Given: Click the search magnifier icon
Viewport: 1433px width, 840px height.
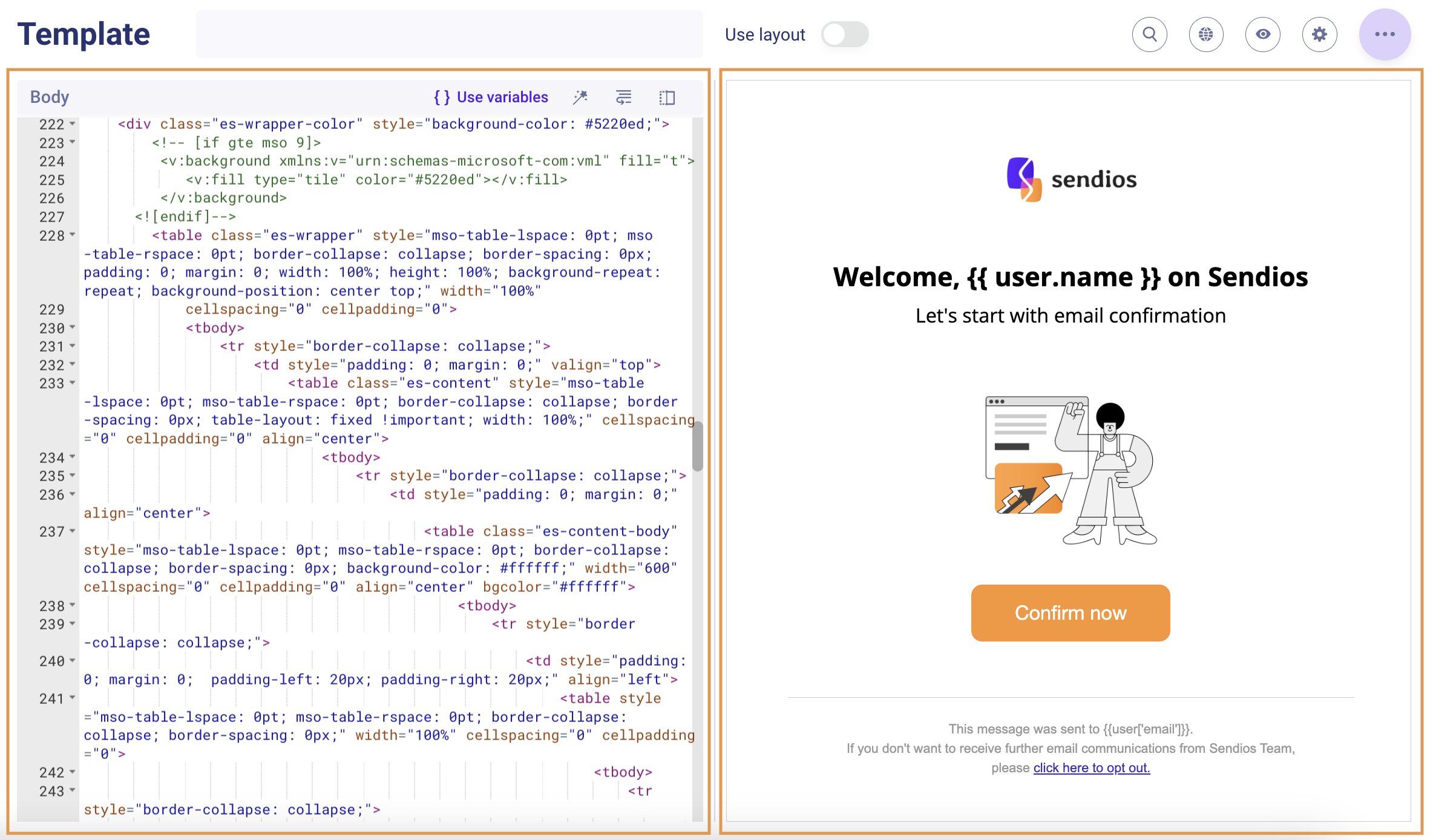Looking at the screenshot, I should [1149, 34].
